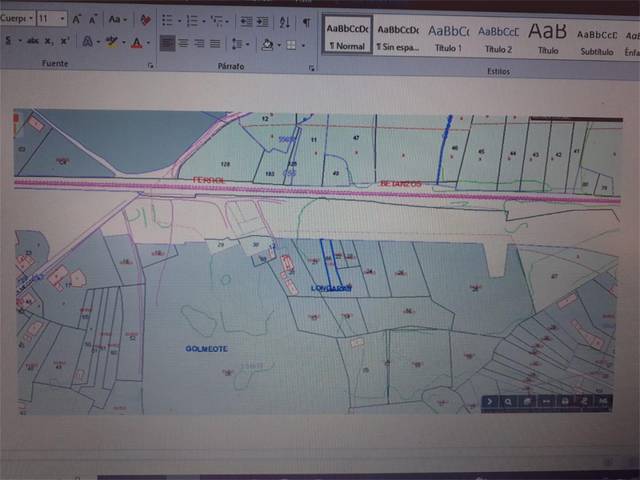
Task: Toggle subscript formatting
Action: pyautogui.click(x=49, y=42)
